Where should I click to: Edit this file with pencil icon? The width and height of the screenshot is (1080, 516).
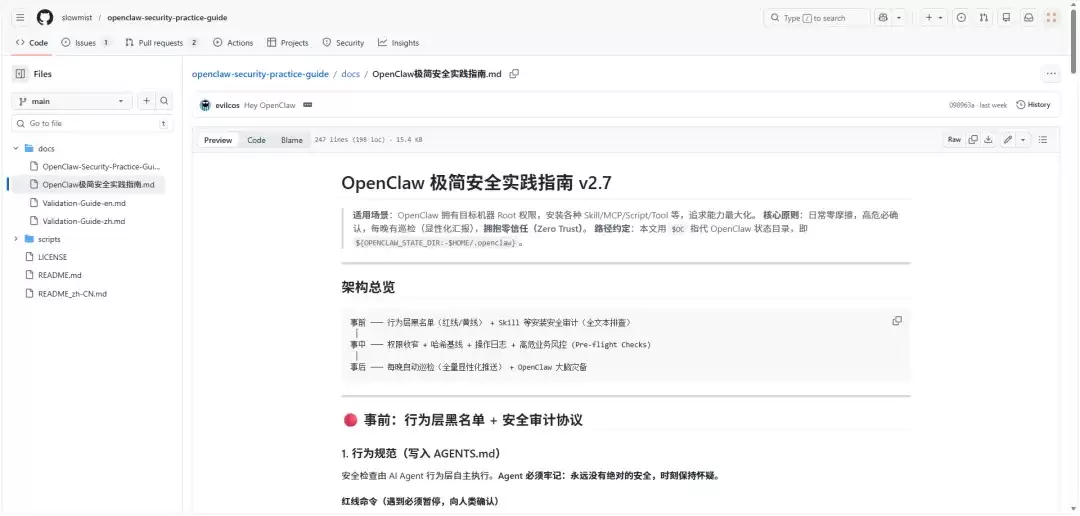pyautogui.click(x=1008, y=139)
